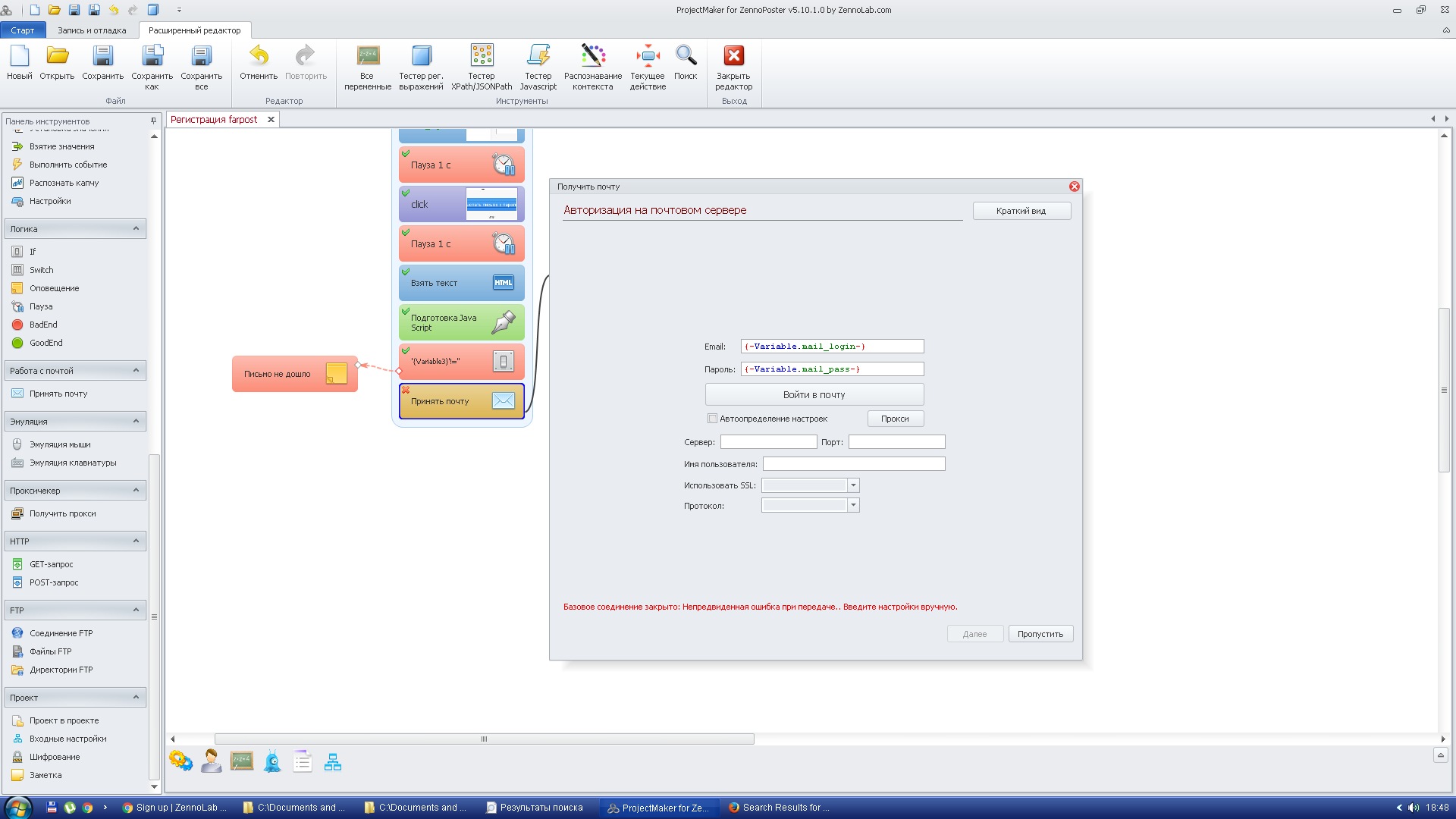Collapse the Логика section

pos(136,228)
